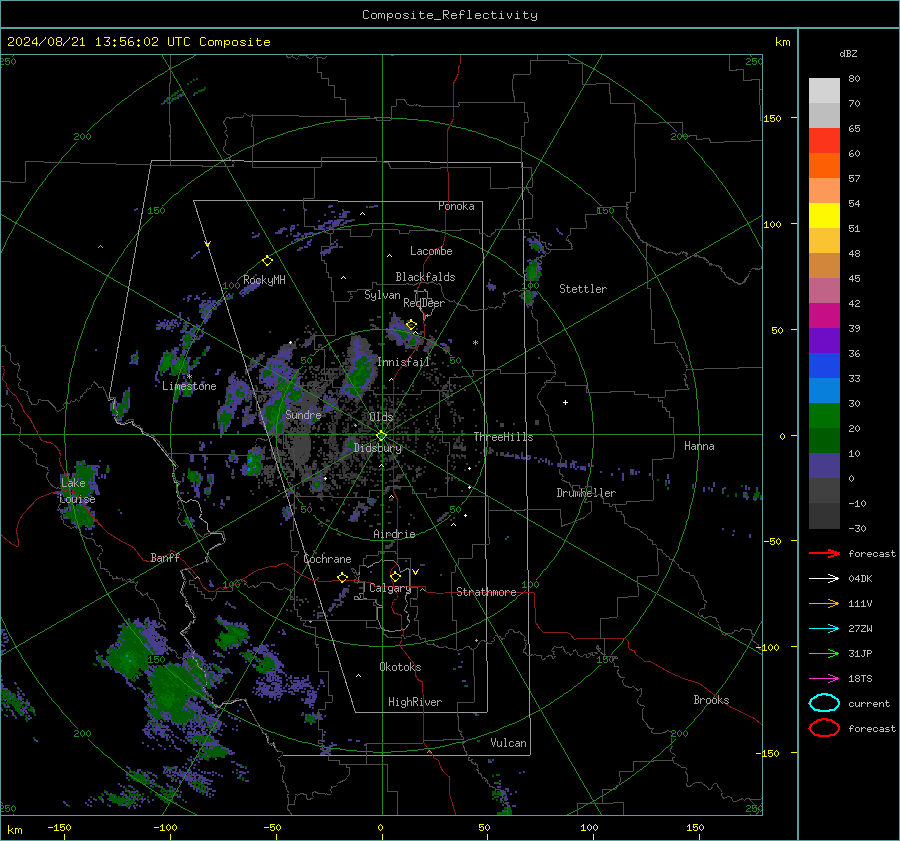The image size is (900, 841).
Task: Click the Sylvan label on map
Action: point(382,295)
